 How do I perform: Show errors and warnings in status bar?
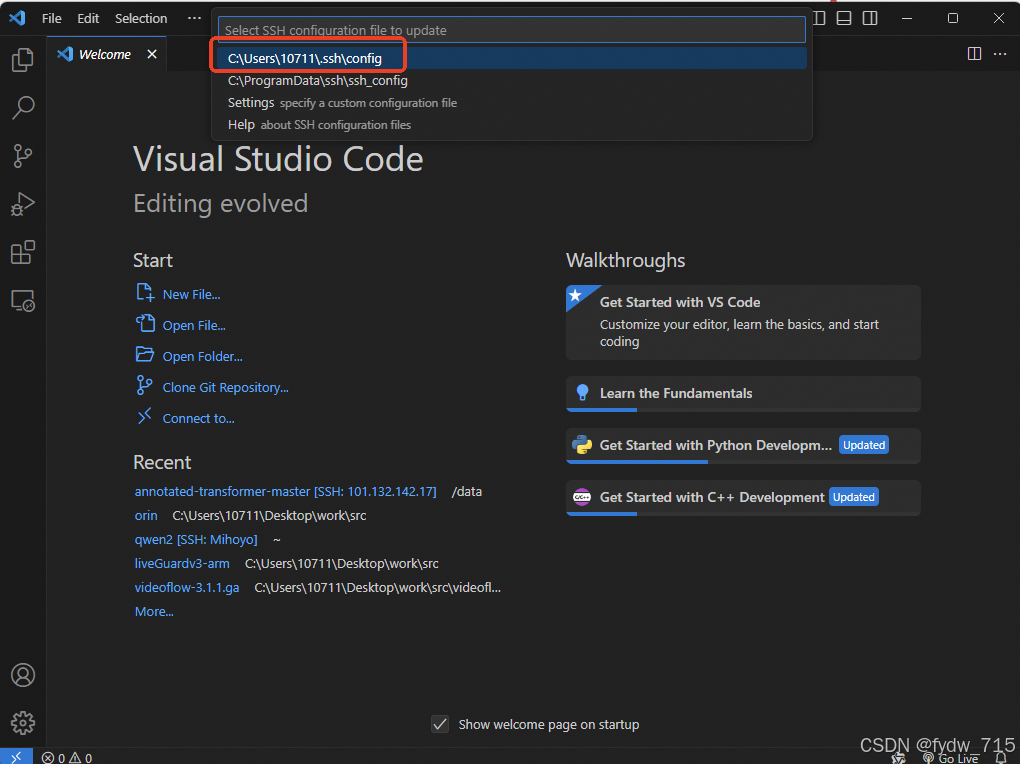coord(67,757)
